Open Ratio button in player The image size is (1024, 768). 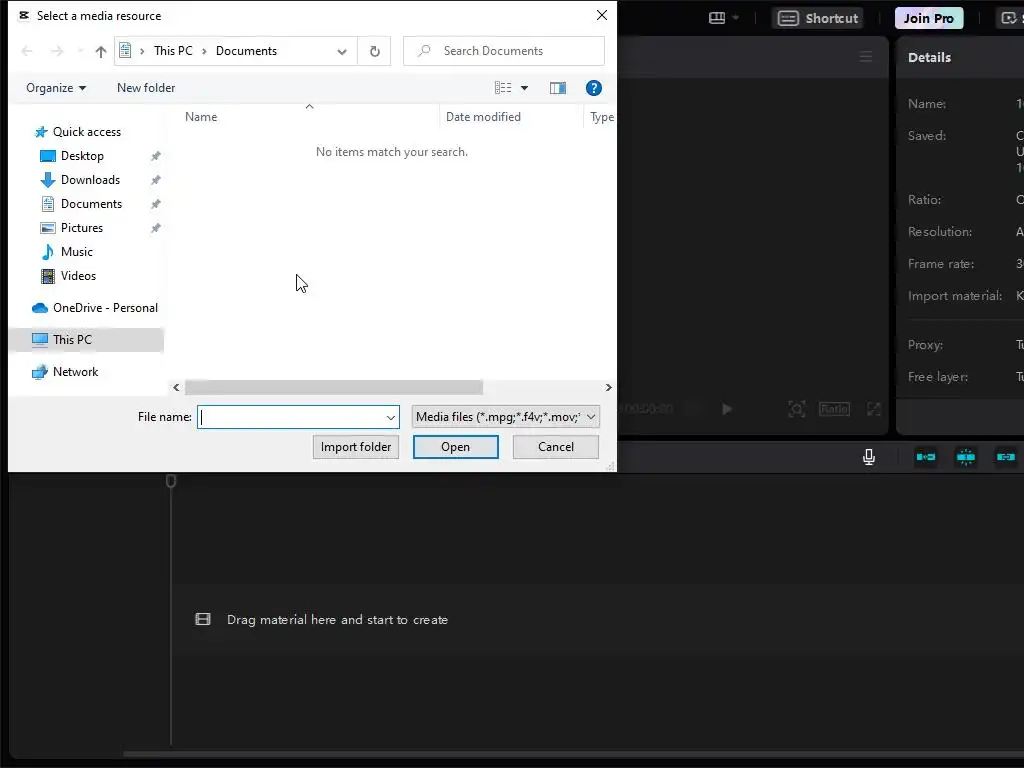point(835,409)
